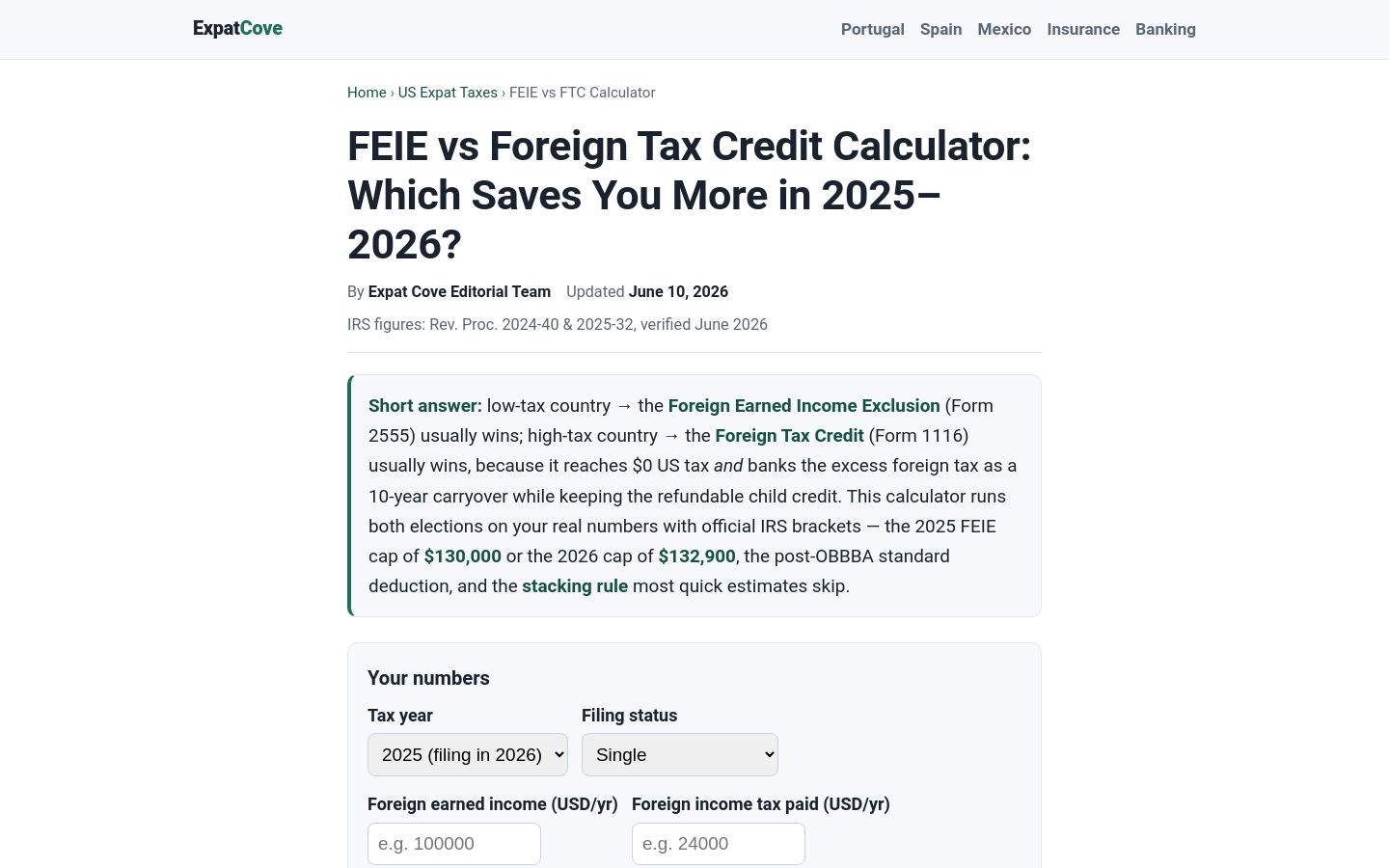The width and height of the screenshot is (1389, 868).
Task: Open the Foreign Tax Credit link
Action: tap(789, 436)
